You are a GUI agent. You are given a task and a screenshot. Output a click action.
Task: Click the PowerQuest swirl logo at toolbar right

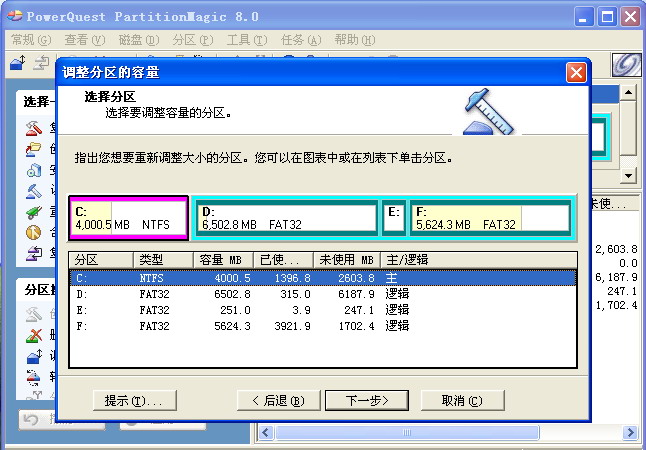[x=626, y=65]
